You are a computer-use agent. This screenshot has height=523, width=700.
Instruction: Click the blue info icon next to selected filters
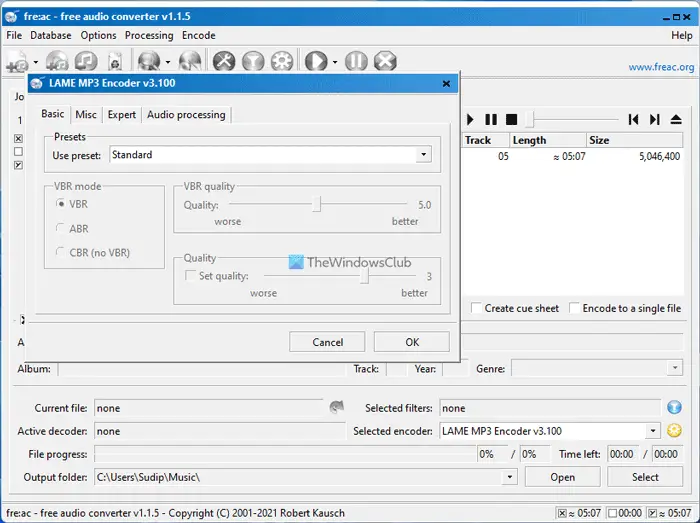click(x=674, y=407)
